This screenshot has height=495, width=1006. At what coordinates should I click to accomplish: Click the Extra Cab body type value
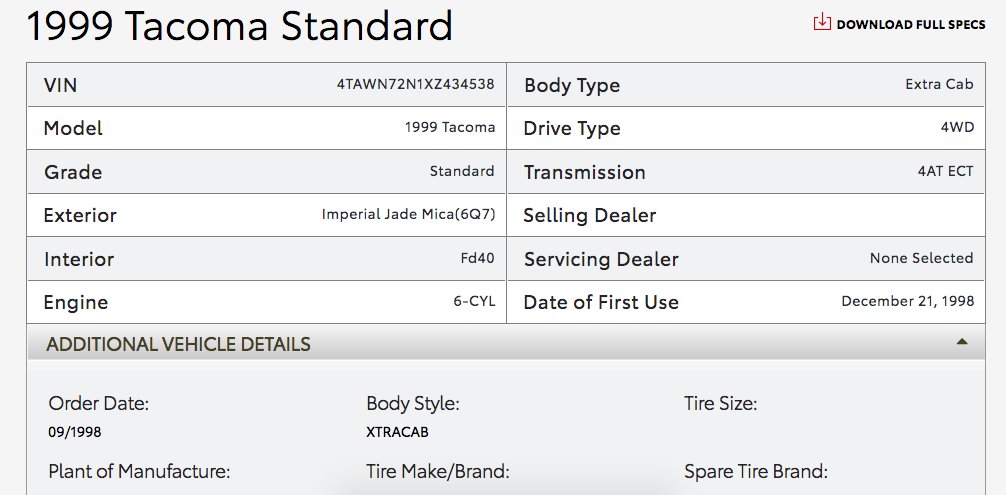click(x=939, y=84)
